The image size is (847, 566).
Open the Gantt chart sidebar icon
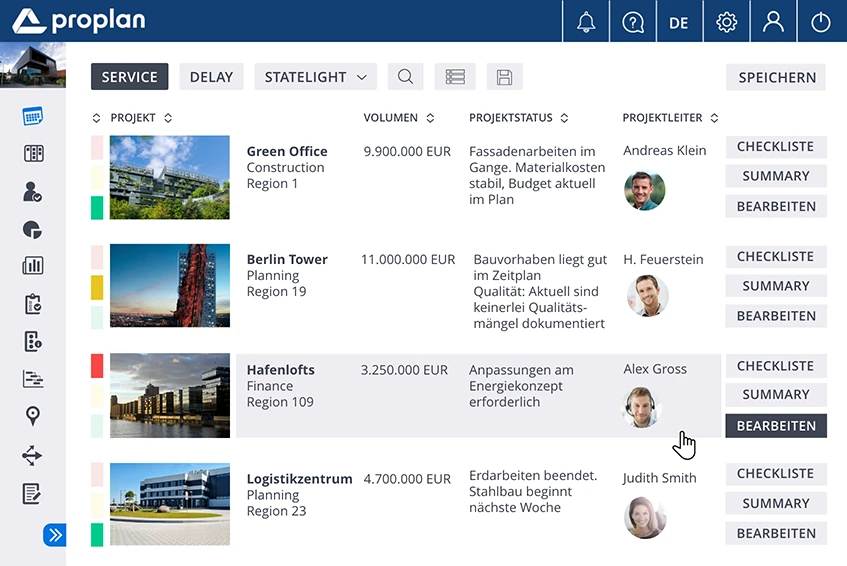(32, 379)
